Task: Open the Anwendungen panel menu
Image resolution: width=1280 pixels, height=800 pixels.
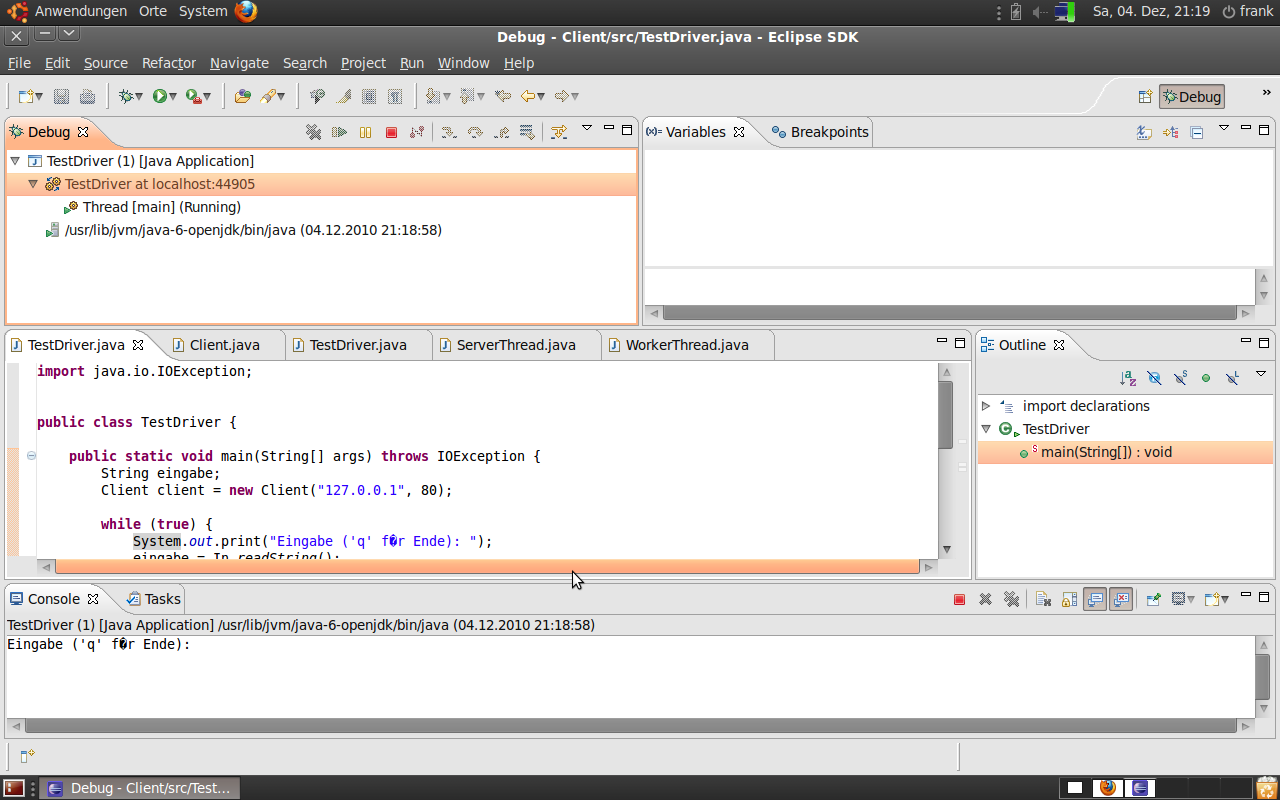Action: (x=81, y=11)
